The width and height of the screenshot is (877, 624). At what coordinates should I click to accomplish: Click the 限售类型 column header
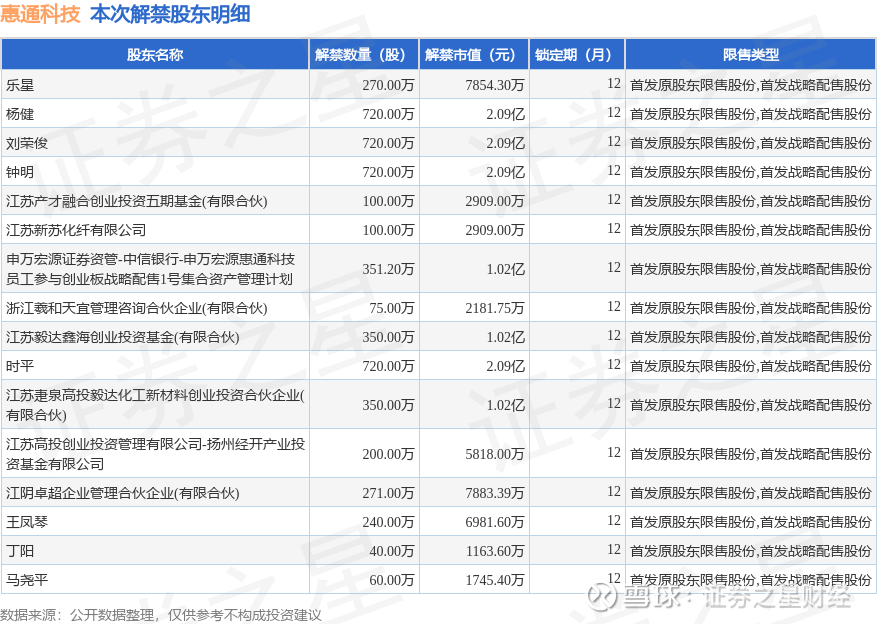point(751,55)
